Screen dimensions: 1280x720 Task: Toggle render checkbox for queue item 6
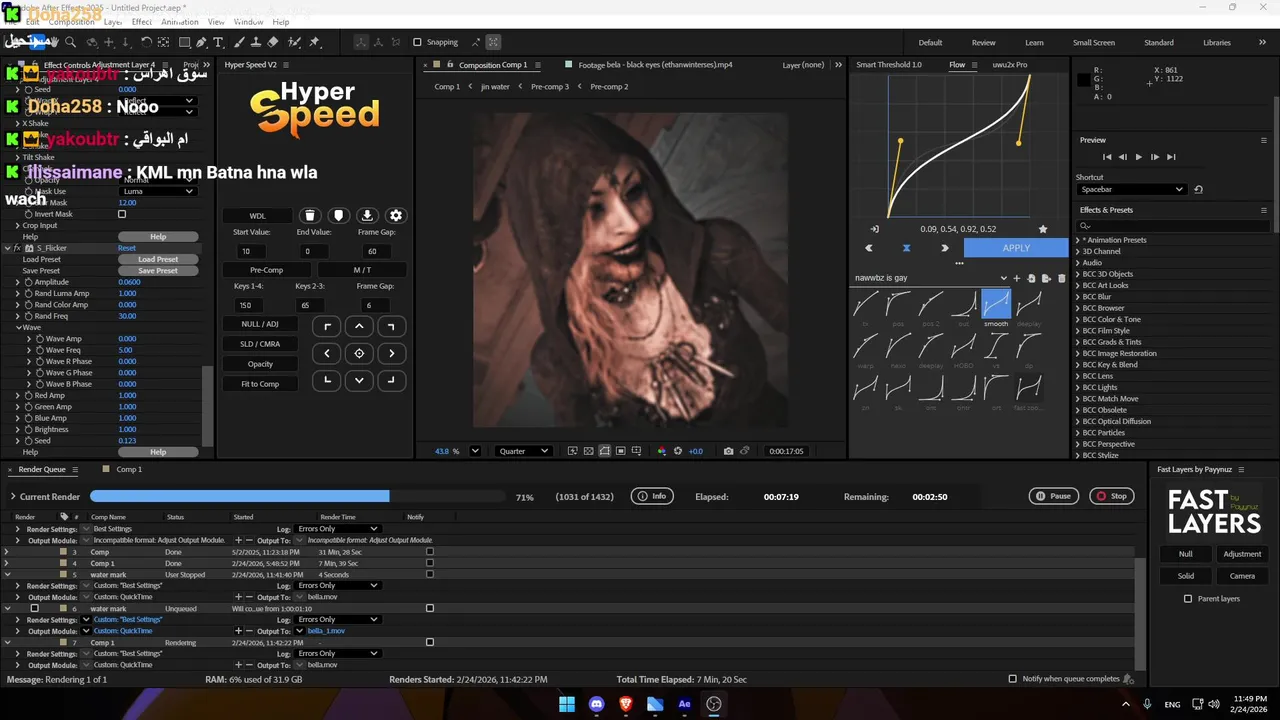(34, 608)
